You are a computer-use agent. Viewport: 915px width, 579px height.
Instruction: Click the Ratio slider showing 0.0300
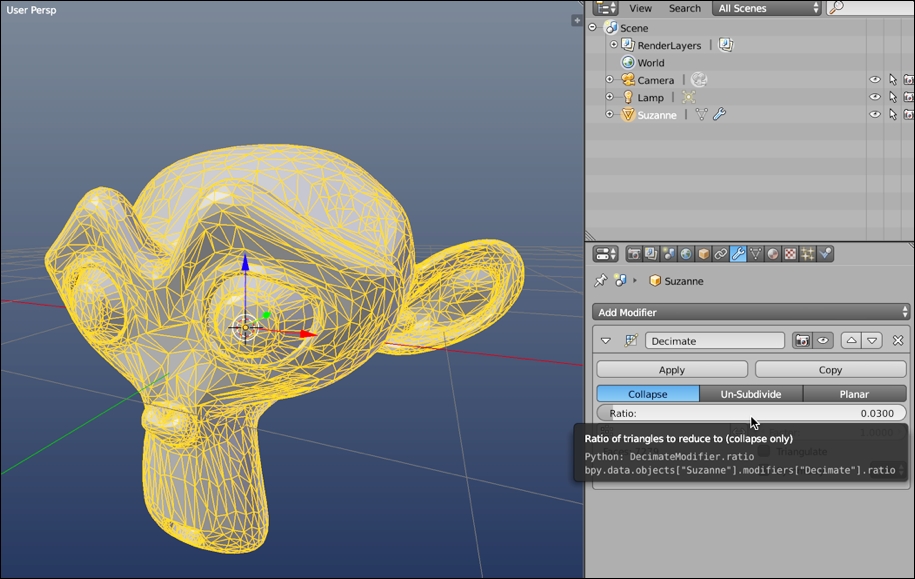752,413
